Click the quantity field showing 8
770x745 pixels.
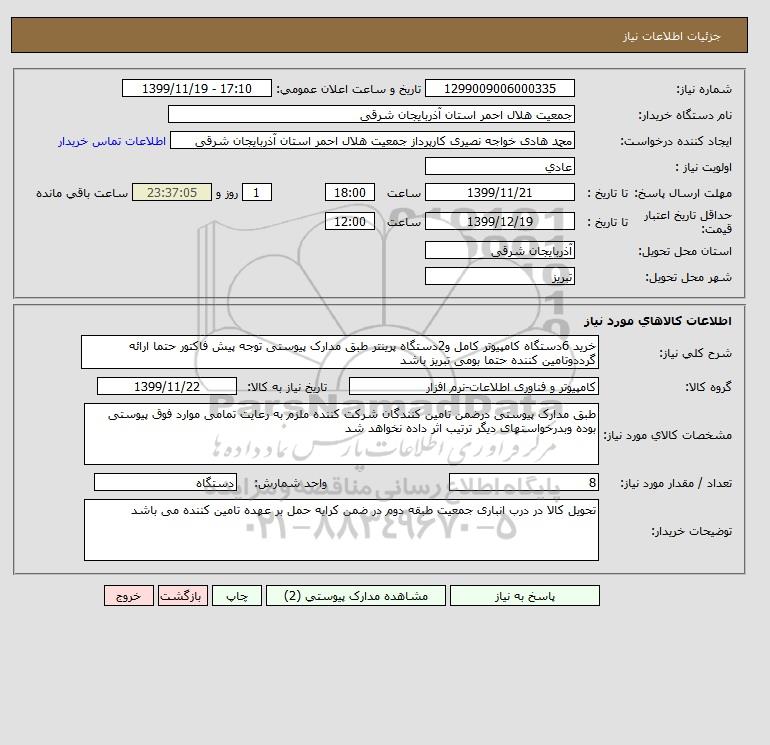coord(523,482)
